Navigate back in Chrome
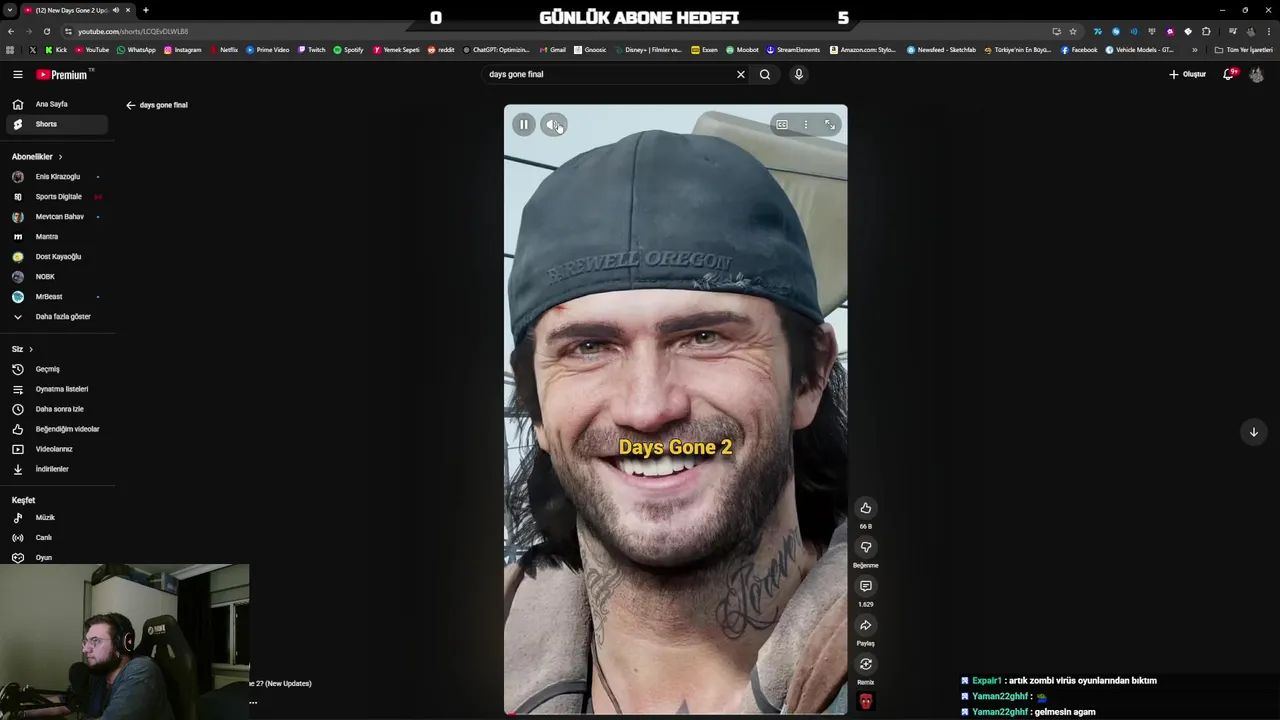Viewport: 1280px width, 720px height. pos(11,31)
